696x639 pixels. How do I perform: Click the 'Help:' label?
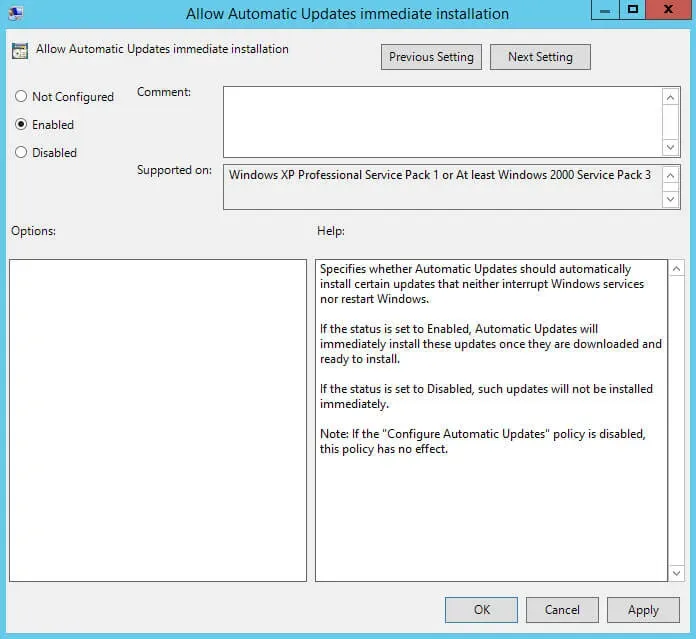[331, 231]
